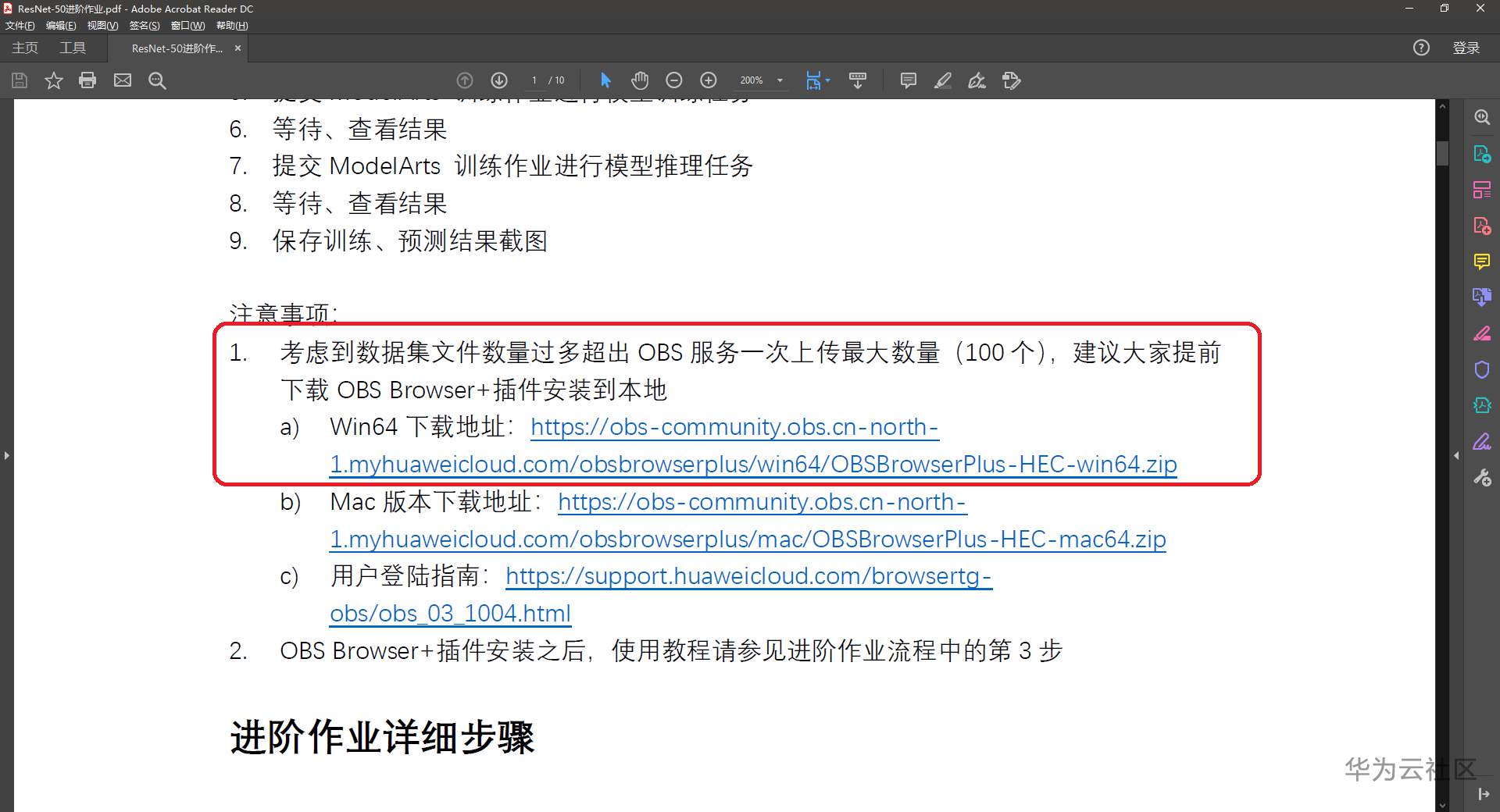
Task: Open the Mac OBSBrowserPlus download link
Action: click(x=748, y=539)
